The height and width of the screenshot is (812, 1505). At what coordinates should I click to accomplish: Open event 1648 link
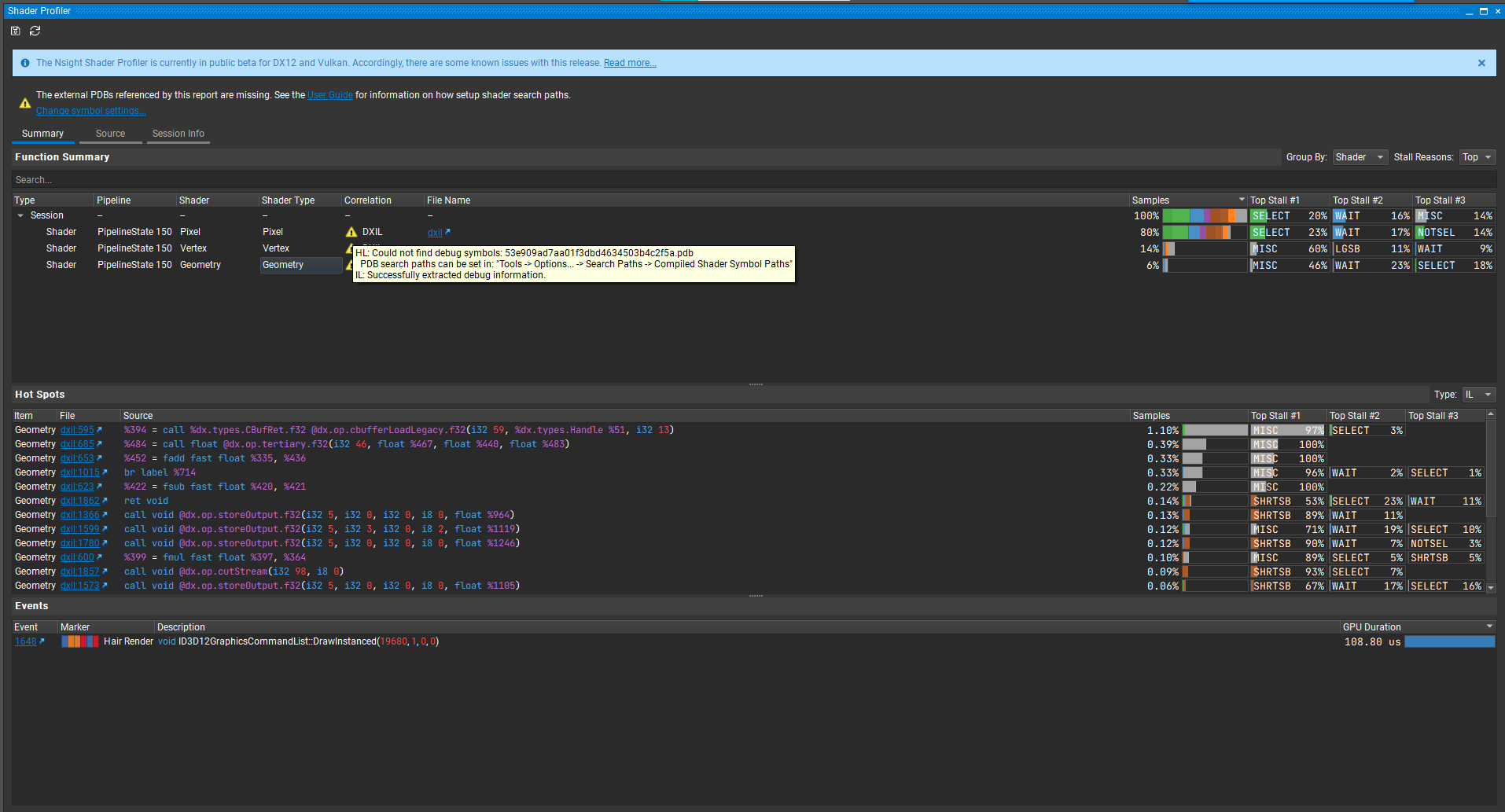tap(26, 641)
